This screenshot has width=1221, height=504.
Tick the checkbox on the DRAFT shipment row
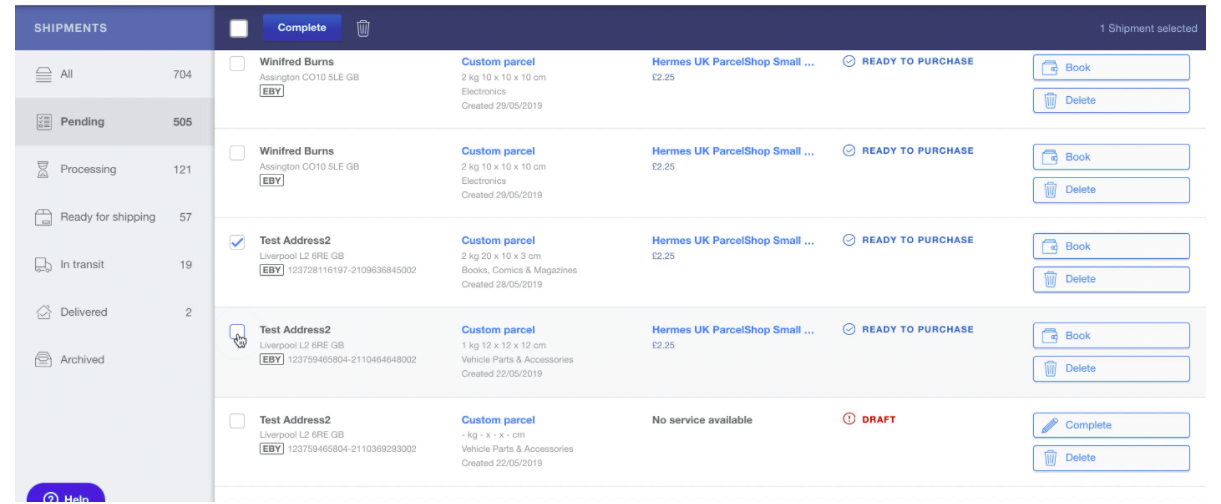coord(237,421)
